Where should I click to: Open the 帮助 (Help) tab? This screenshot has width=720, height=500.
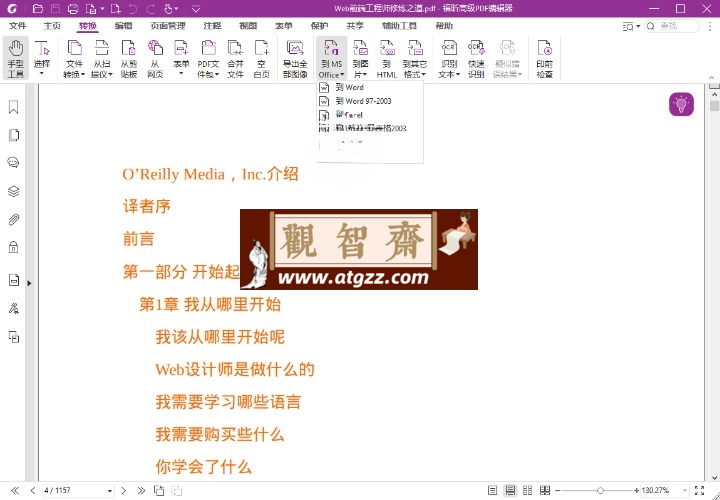pos(444,26)
